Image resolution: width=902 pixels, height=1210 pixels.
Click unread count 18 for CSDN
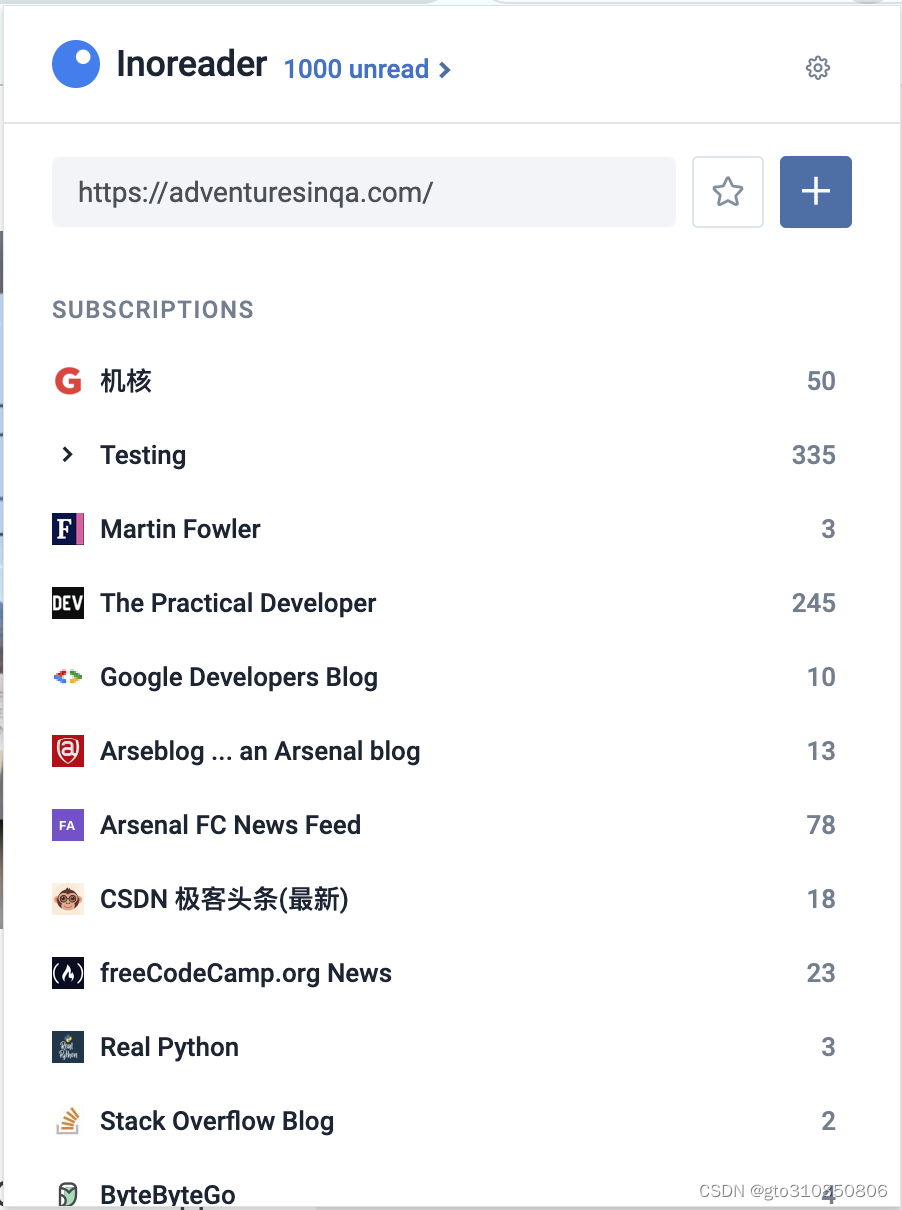821,899
